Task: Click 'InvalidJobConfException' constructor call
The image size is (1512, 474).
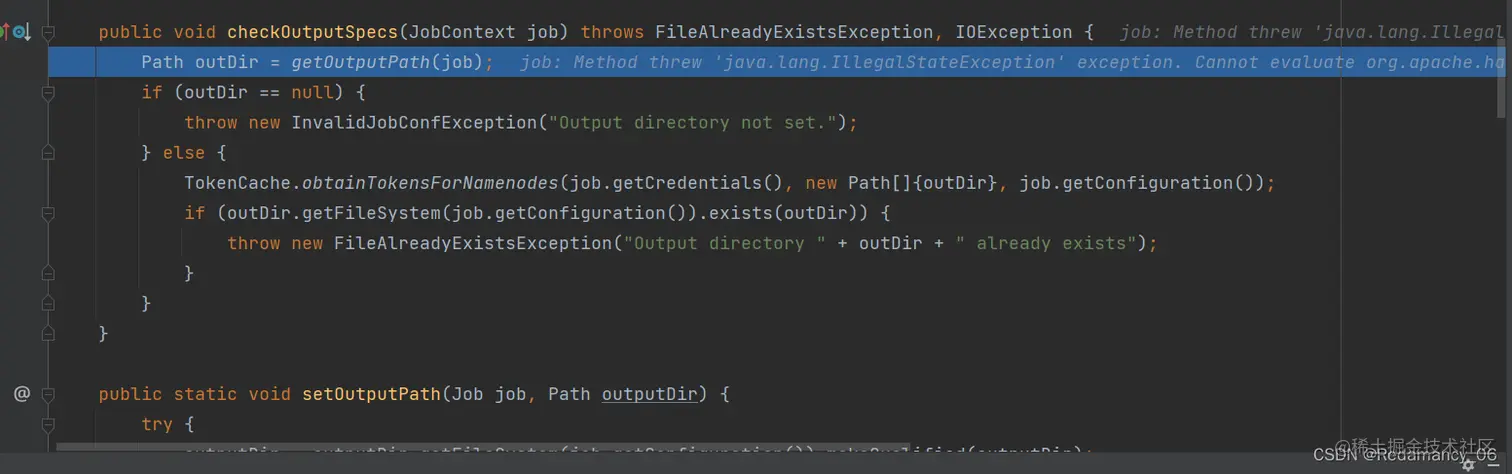Action: tap(414, 123)
